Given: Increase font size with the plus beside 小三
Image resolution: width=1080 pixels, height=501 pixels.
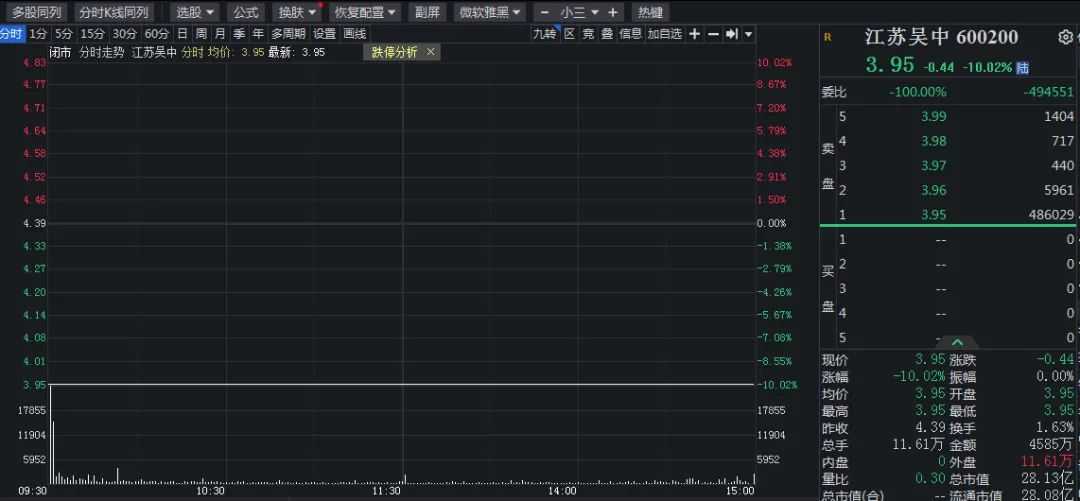Looking at the screenshot, I should click(x=612, y=12).
